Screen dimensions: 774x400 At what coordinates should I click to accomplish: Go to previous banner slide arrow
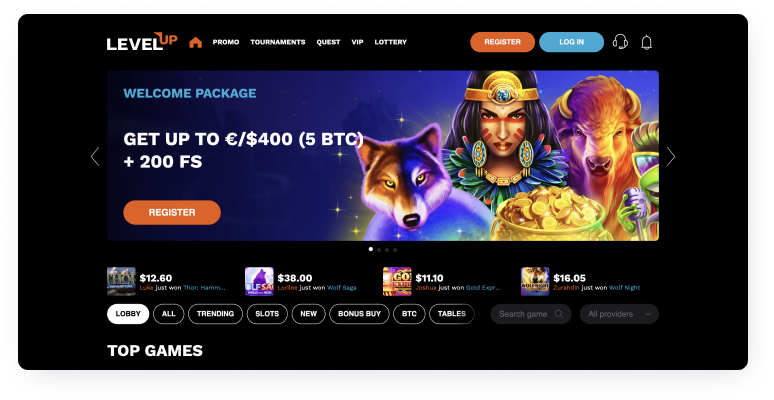95,157
